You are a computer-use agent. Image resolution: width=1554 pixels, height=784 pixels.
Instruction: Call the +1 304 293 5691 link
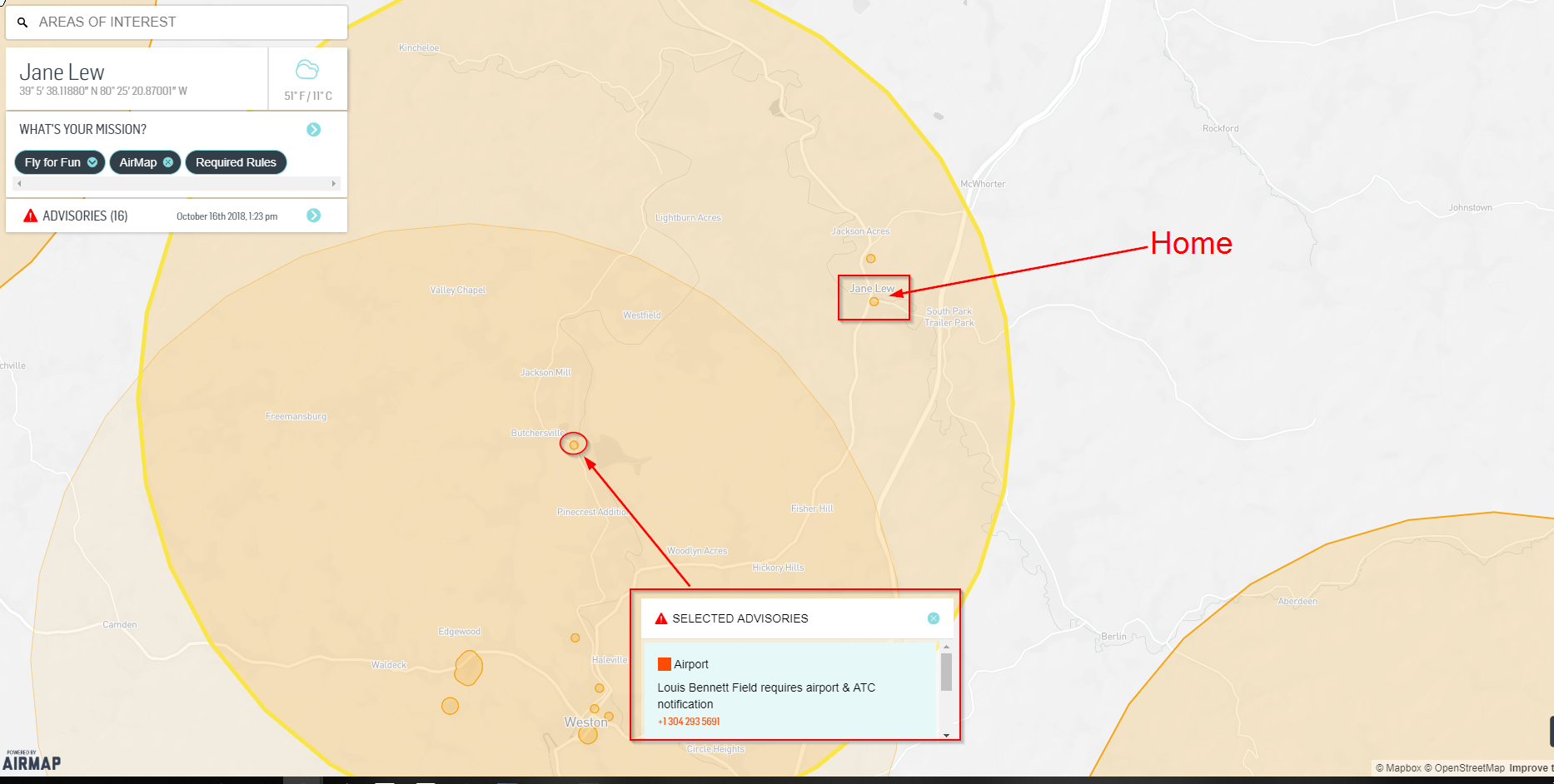point(689,722)
